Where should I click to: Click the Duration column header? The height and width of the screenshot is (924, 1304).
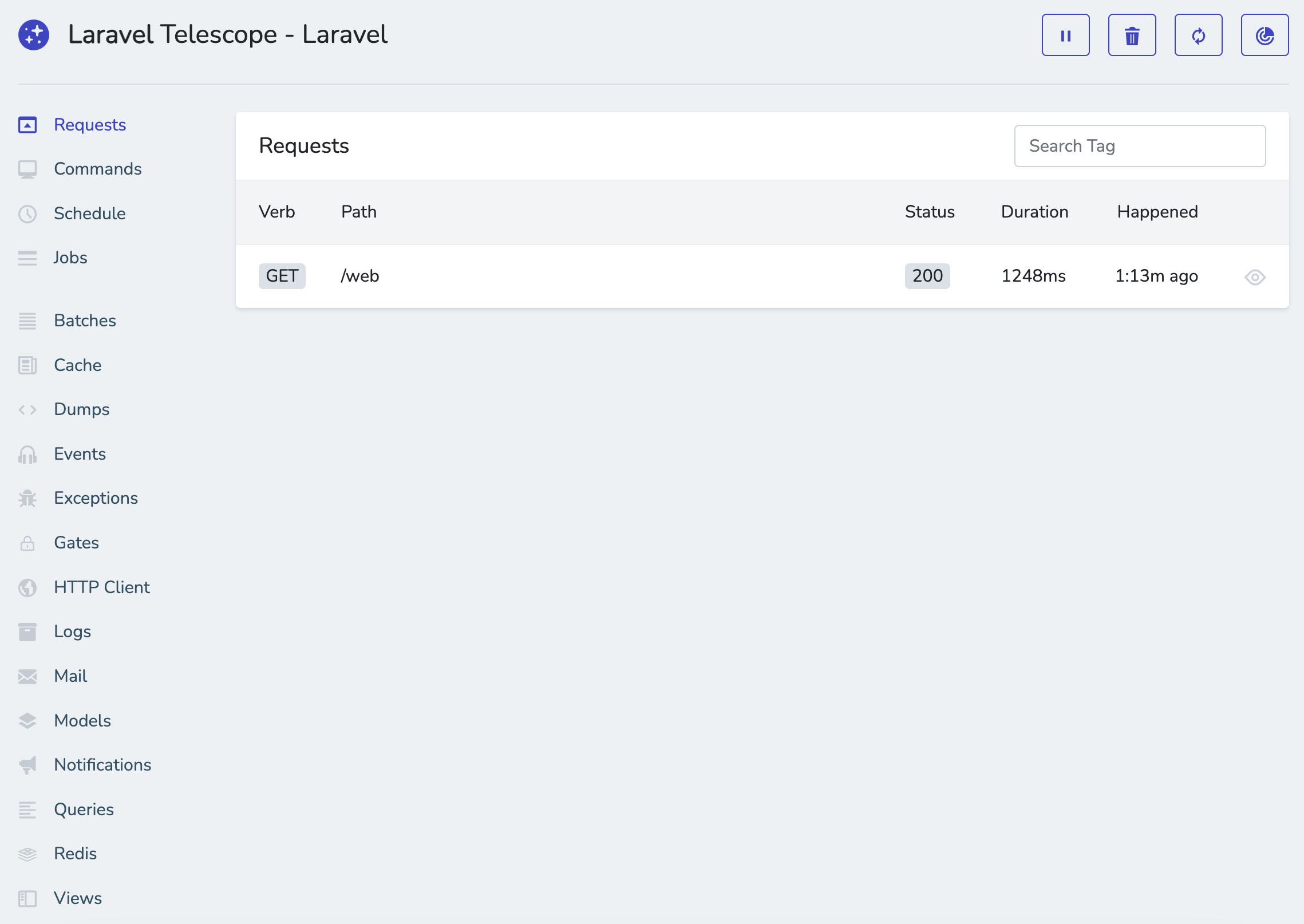(x=1034, y=212)
